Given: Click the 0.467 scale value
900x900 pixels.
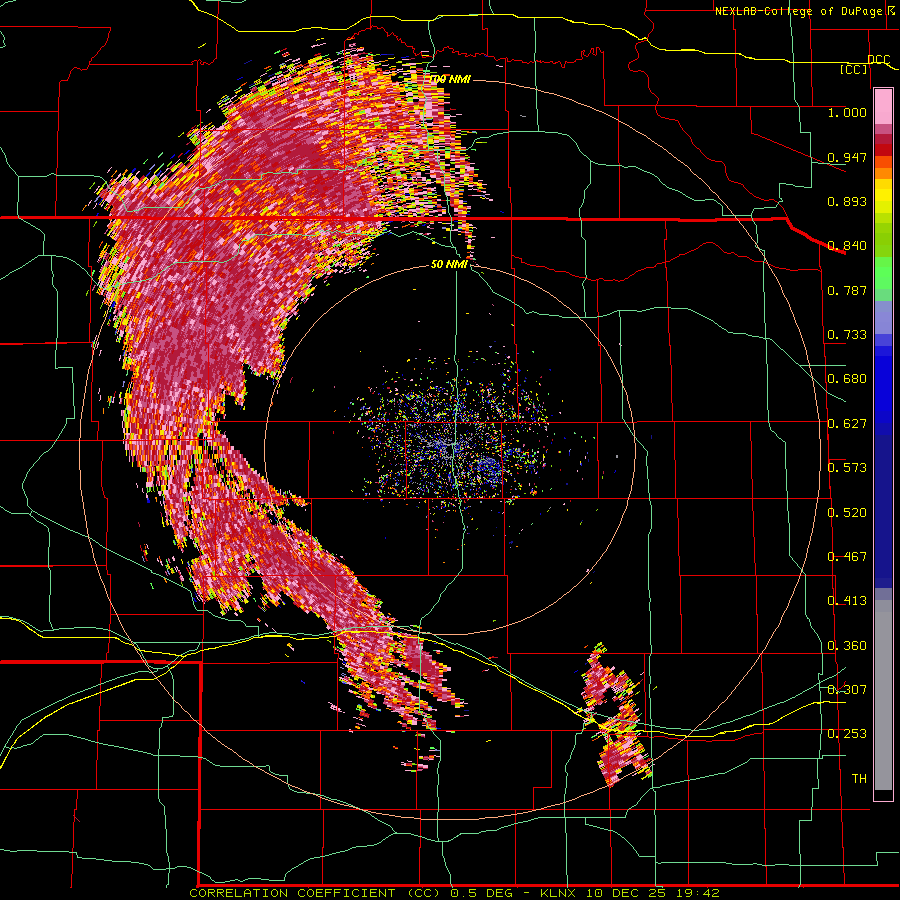Looking at the screenshot, I should (847, 557).
